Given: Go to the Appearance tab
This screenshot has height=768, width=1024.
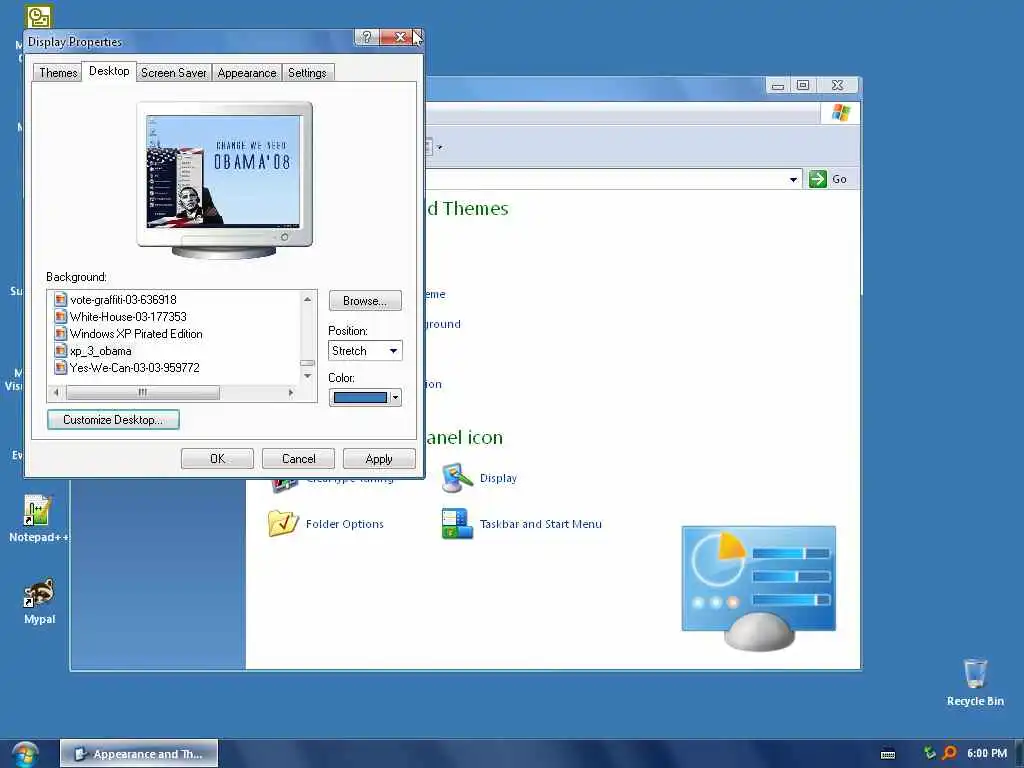Looking at the screenshot, I should [x=247, y=72].
